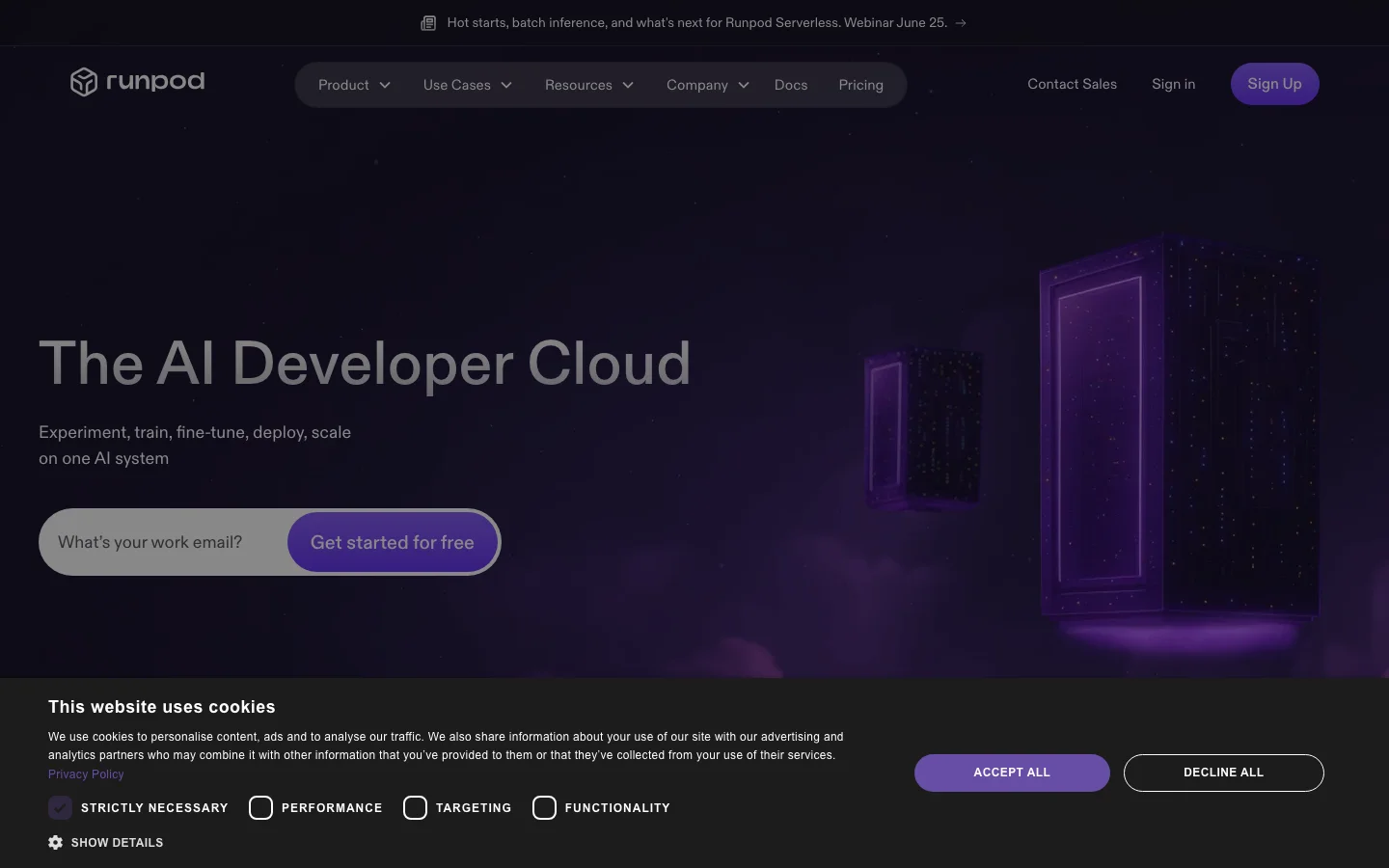Open the Pricing nav item

(860, 85)
